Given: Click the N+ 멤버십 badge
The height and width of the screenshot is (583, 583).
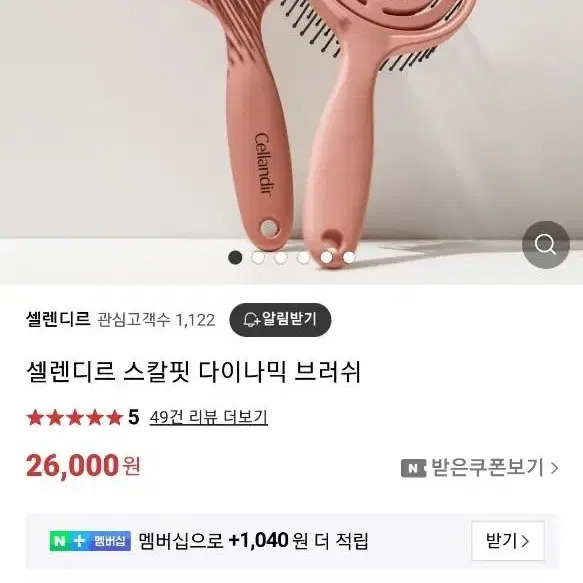Looking at the screenshot, I should pyautogui.click(x=90, y=541).
